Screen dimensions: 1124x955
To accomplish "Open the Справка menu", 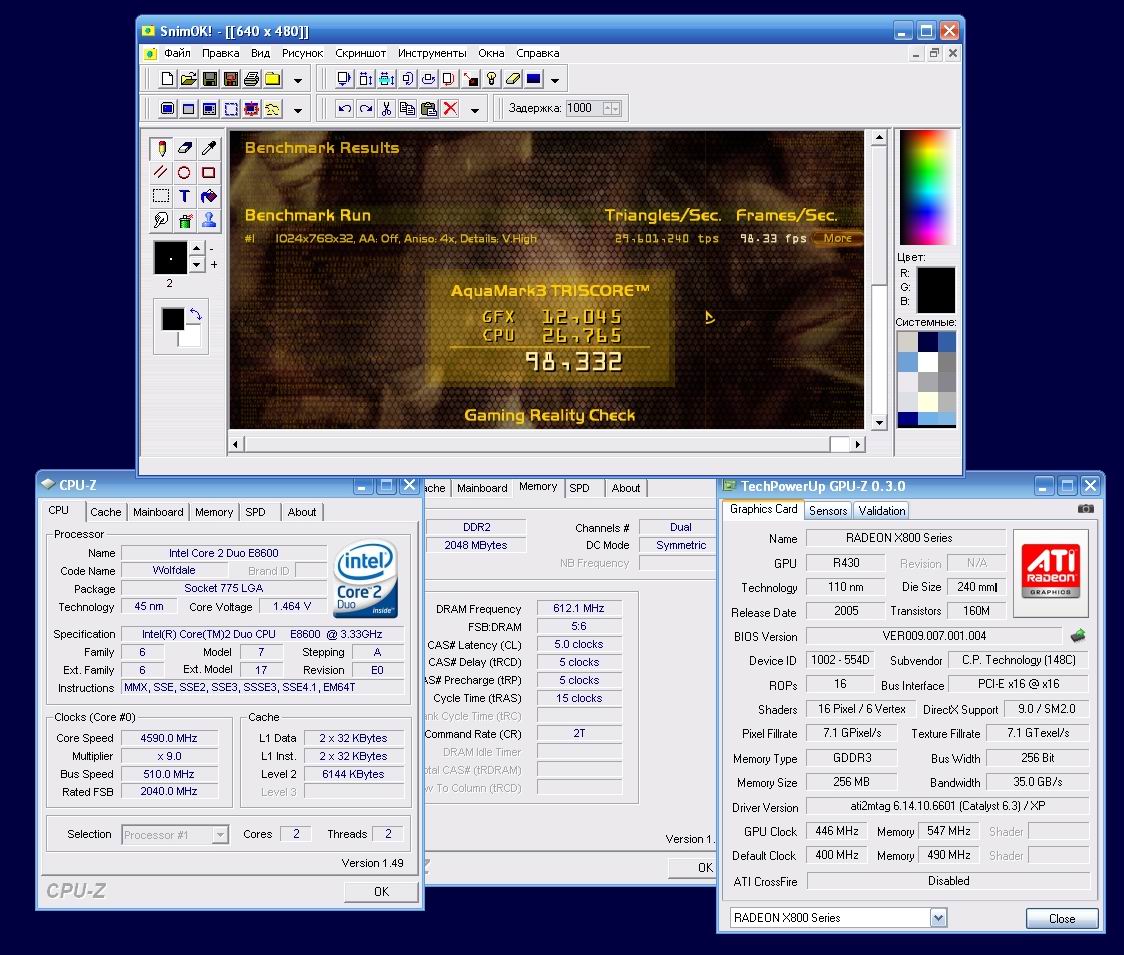I will [538, 53].
